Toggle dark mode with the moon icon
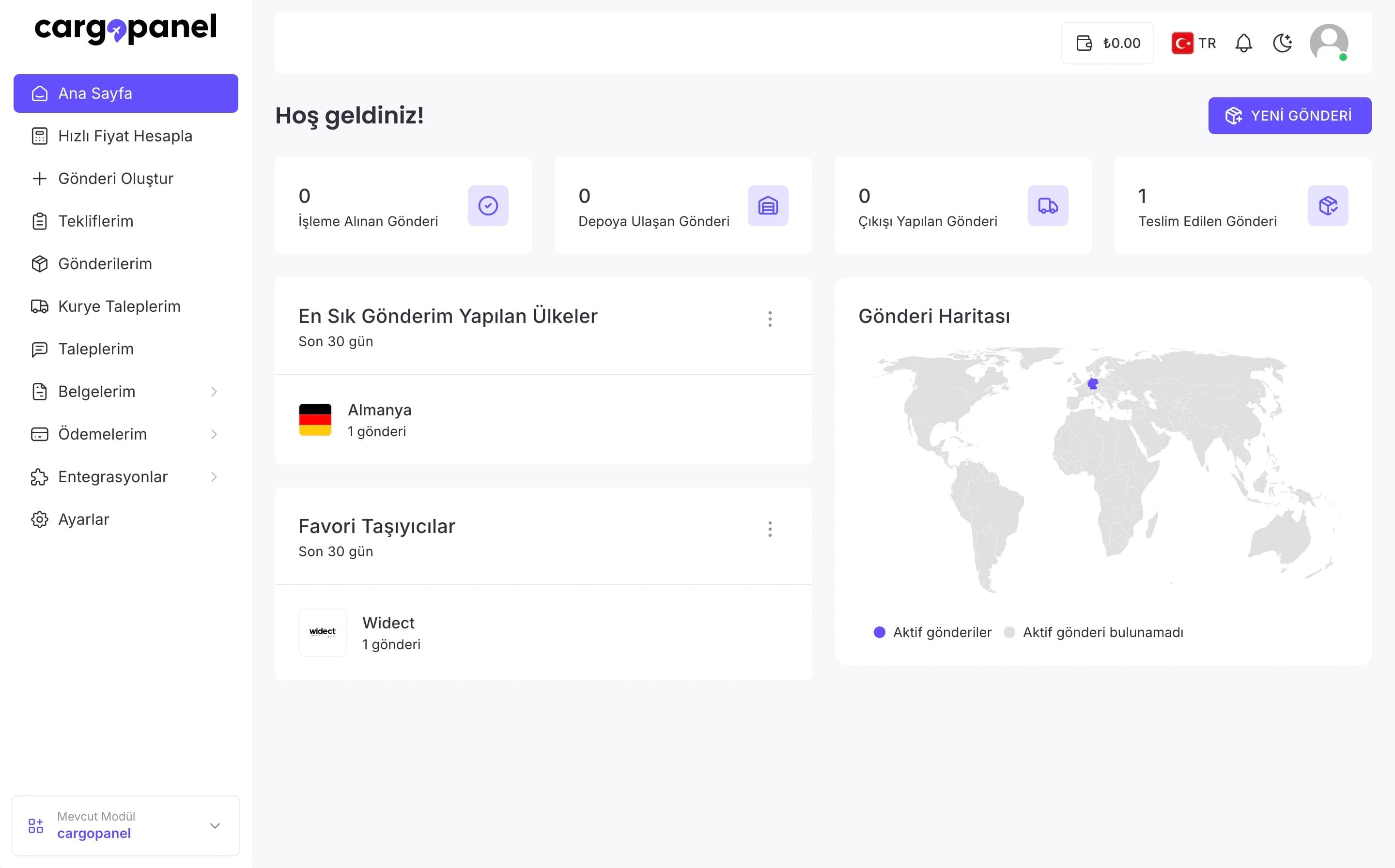Screen dimensions: 1395x868 pyautogui.click(x=1283, y=43)
